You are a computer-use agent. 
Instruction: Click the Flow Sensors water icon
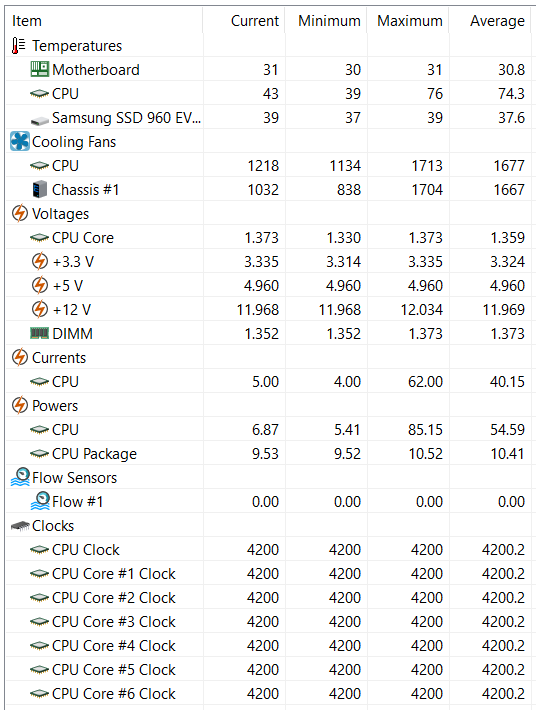coord(20,477)
